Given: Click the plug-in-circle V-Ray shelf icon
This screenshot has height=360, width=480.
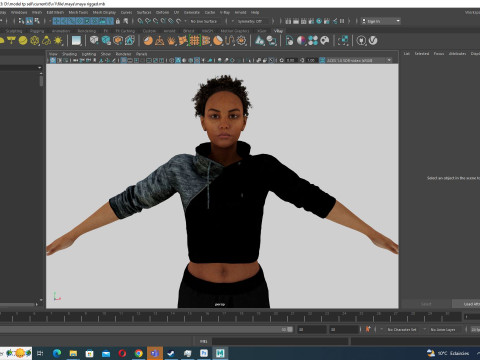Looking at the screenshot, I should point(361,41).
